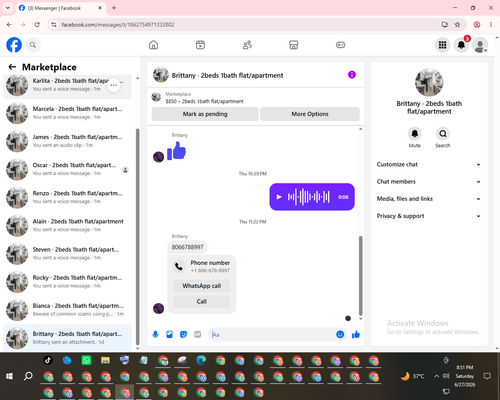Open options menu on Karlita chat
This screenshot has width=500, height=400.
tap(114, 85)
